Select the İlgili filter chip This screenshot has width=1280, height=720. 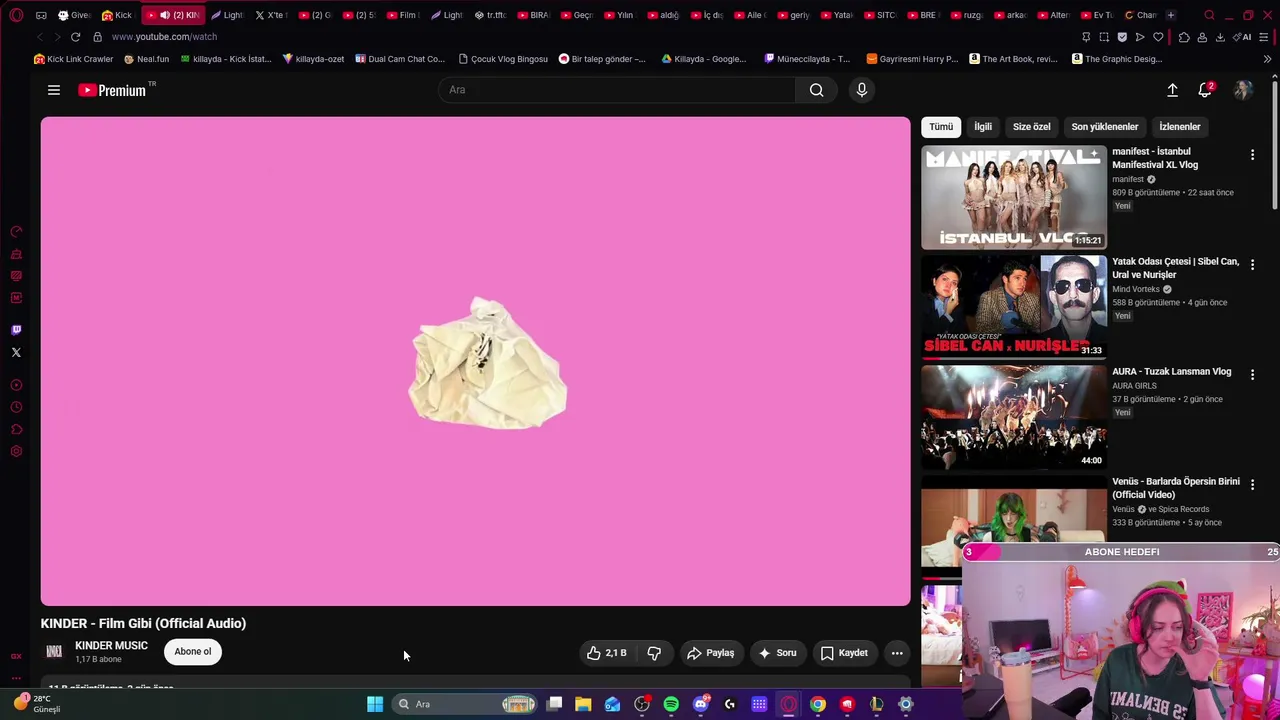(x=983, y=127)
